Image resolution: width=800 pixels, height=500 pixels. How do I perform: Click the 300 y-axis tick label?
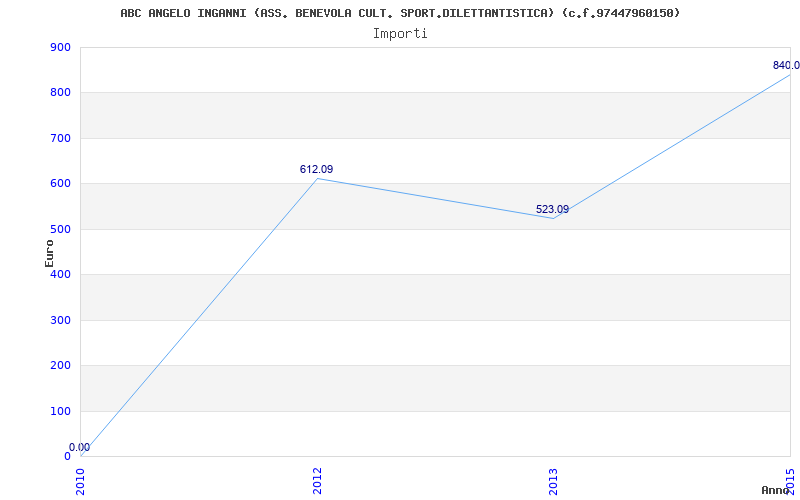coord(60,320)
